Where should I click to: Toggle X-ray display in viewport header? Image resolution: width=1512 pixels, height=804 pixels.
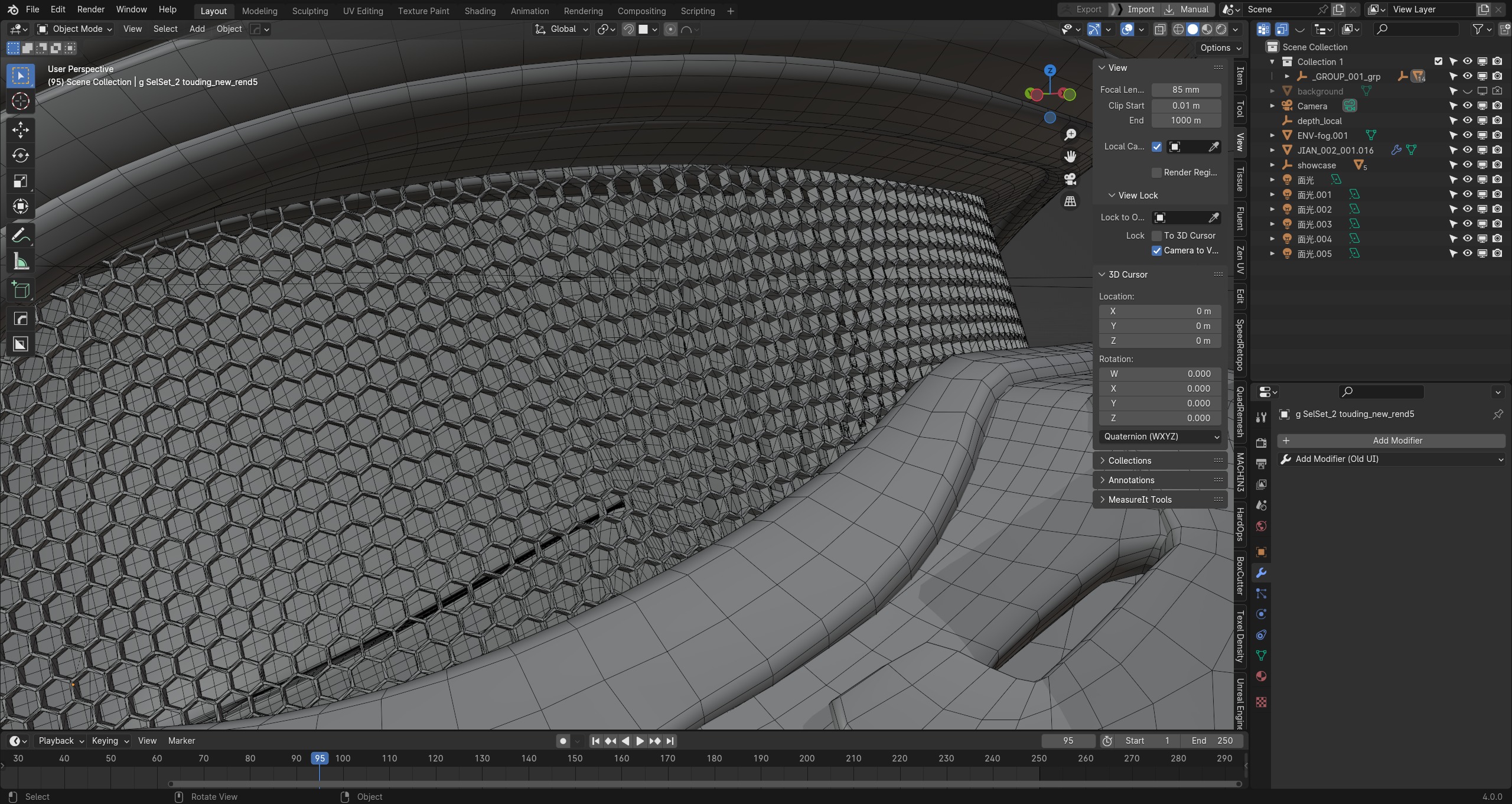coord(1160,29)
